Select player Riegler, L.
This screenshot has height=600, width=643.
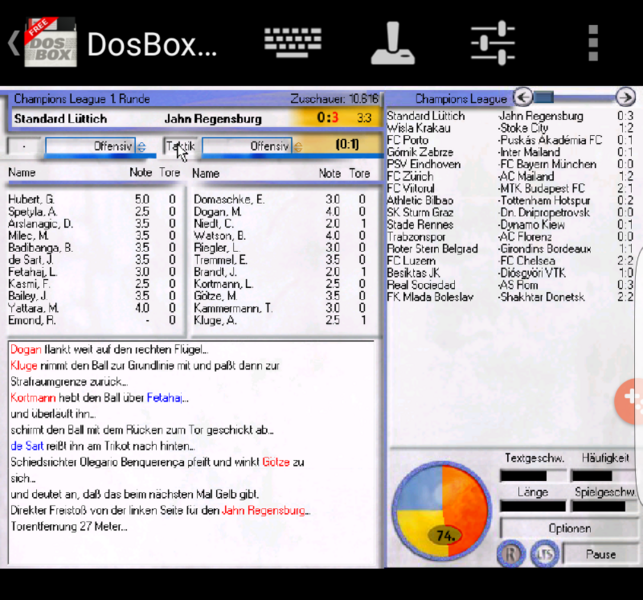(x=280, y=248)
